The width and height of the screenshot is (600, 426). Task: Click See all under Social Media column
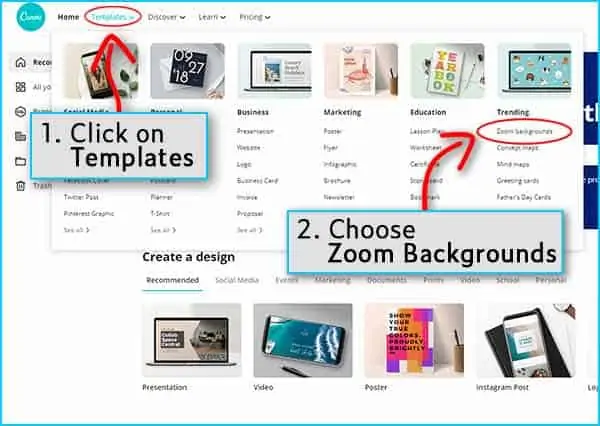coord(77,230)
